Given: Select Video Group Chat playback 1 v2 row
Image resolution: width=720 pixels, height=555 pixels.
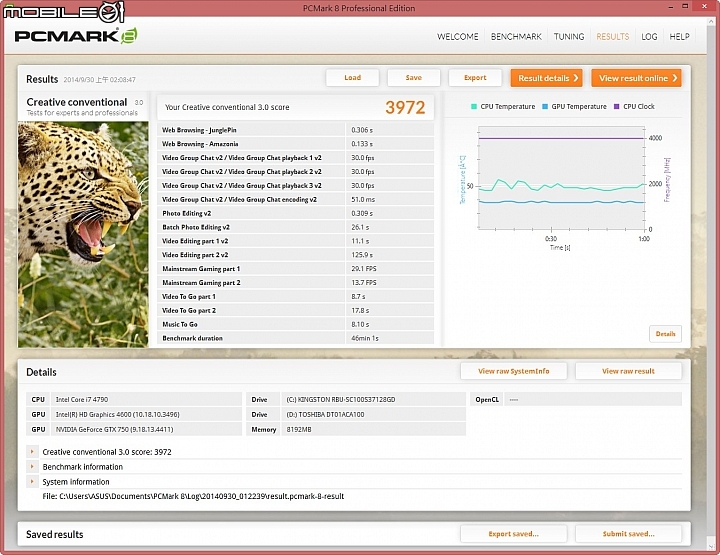Looking at the screenshot, I should (x=295, y=157).
